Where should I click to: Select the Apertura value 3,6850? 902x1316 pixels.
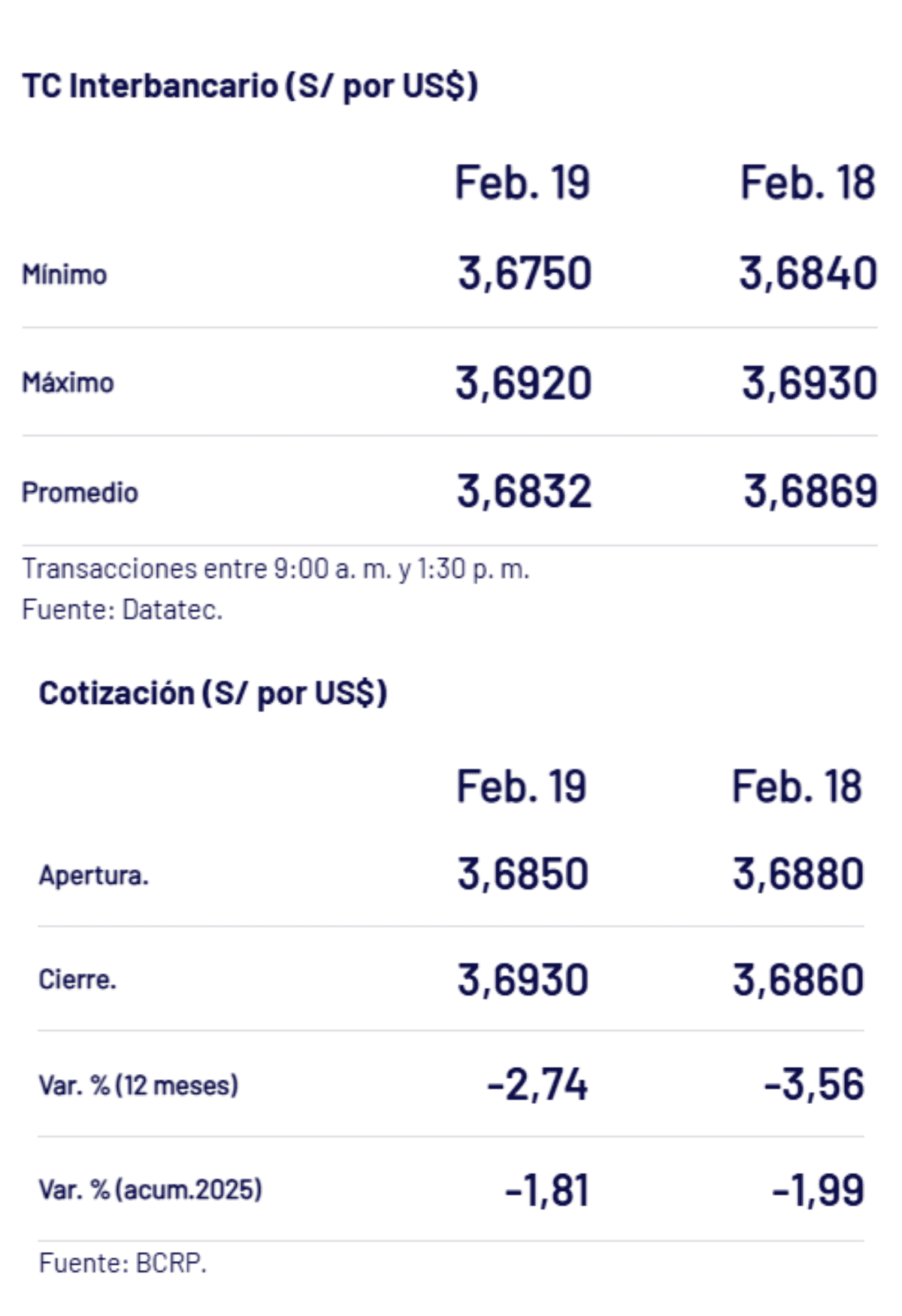click(x=522, y=874)
